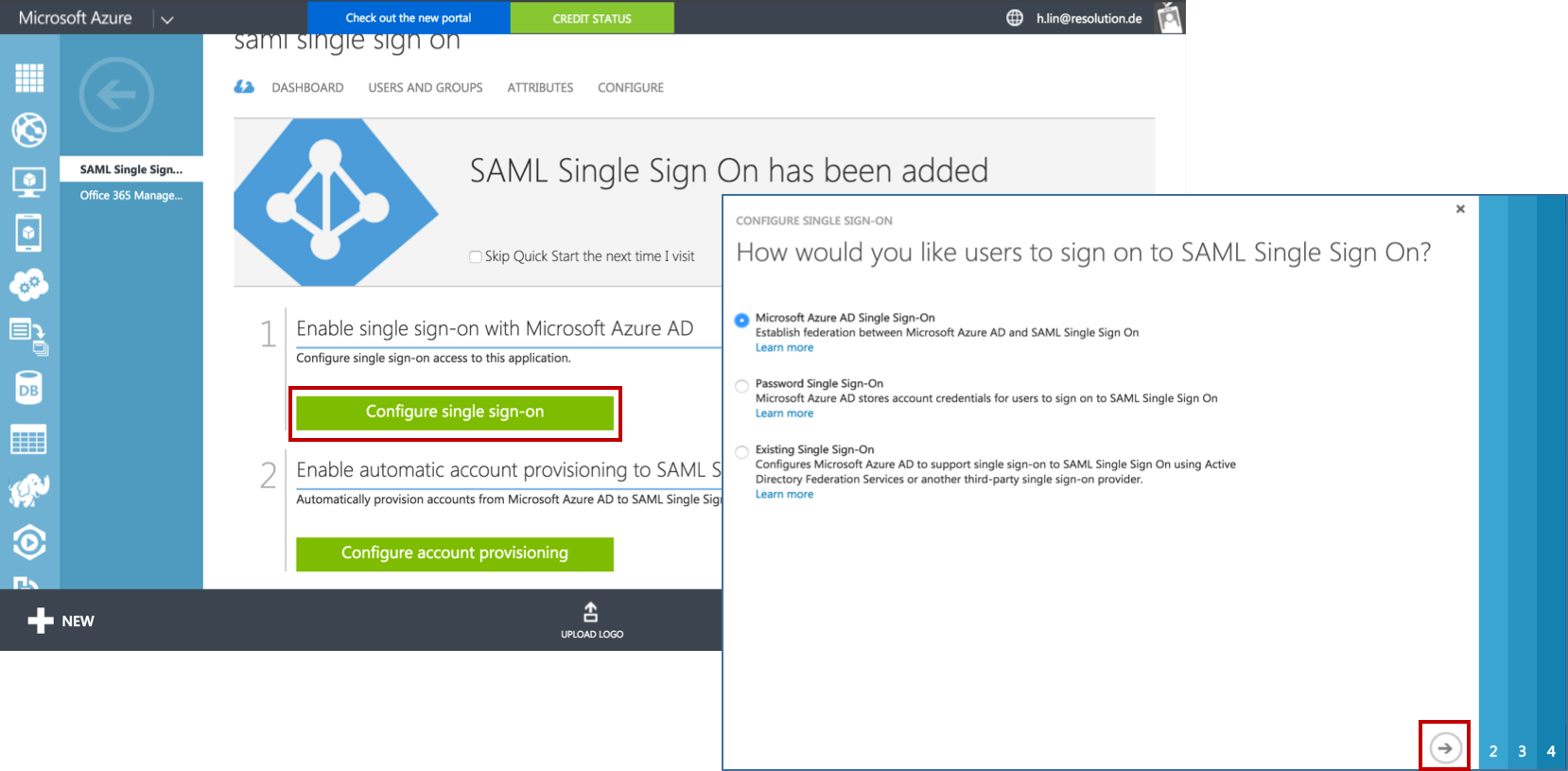The image size is (1568, 771).
Task: Click the quick start cloud icon beside Dashboard
Action: (244, 87)
